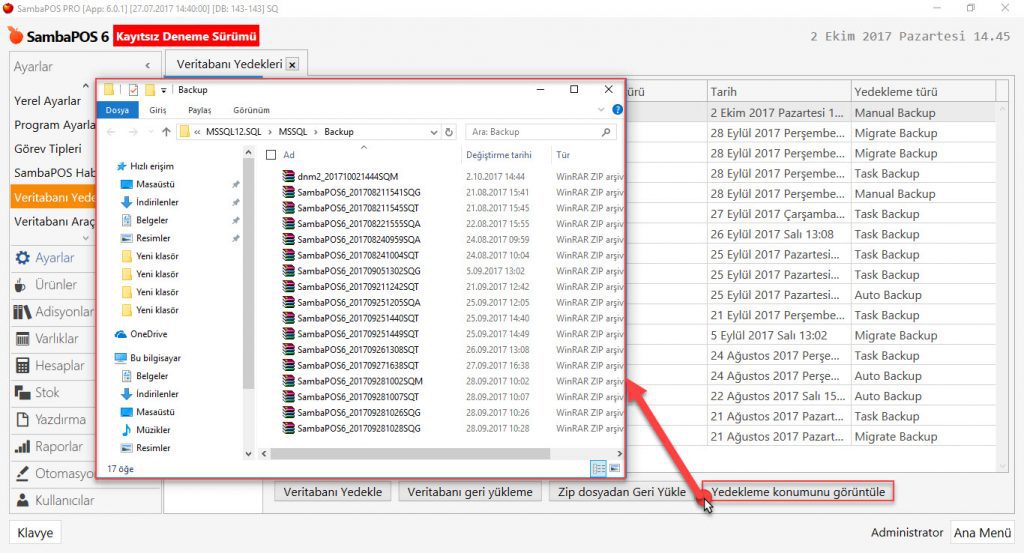Click the dnm2_201710021444SQM zip file icon
This screenshot has height=553, width=1024.
(x=288, y=176)
